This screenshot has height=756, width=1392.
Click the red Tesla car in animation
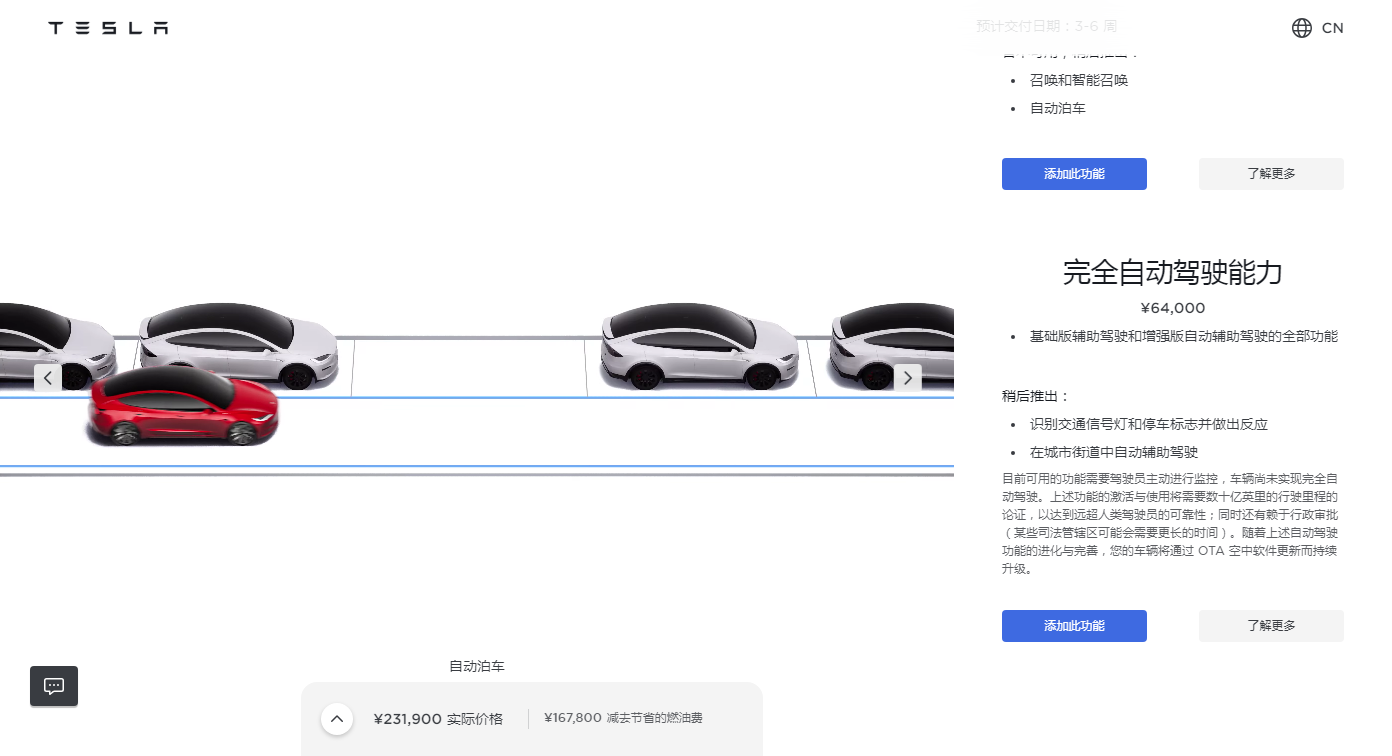pyautogui.click(x=182, y=408)
